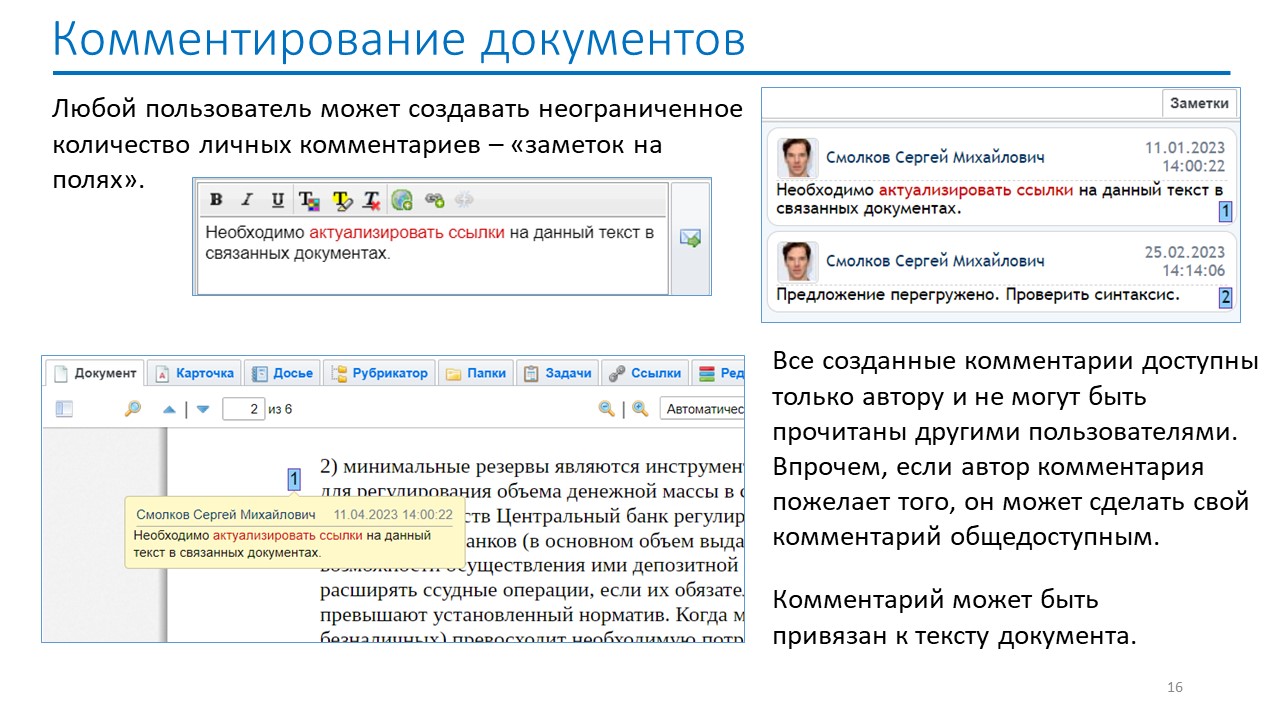Zoom in the document view
The height and width of the screenshot is (720, 1280).
(640, 409)
